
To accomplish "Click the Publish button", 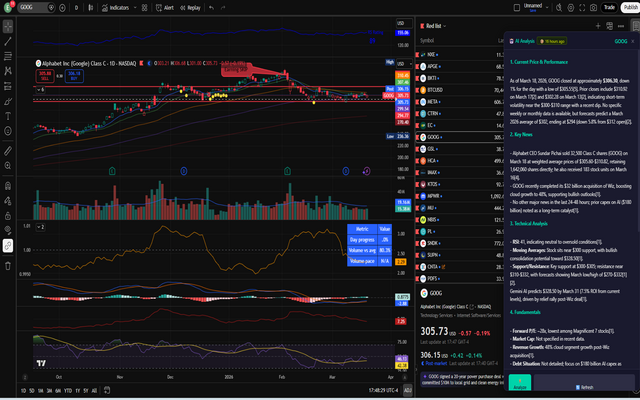I will point(630,7).
